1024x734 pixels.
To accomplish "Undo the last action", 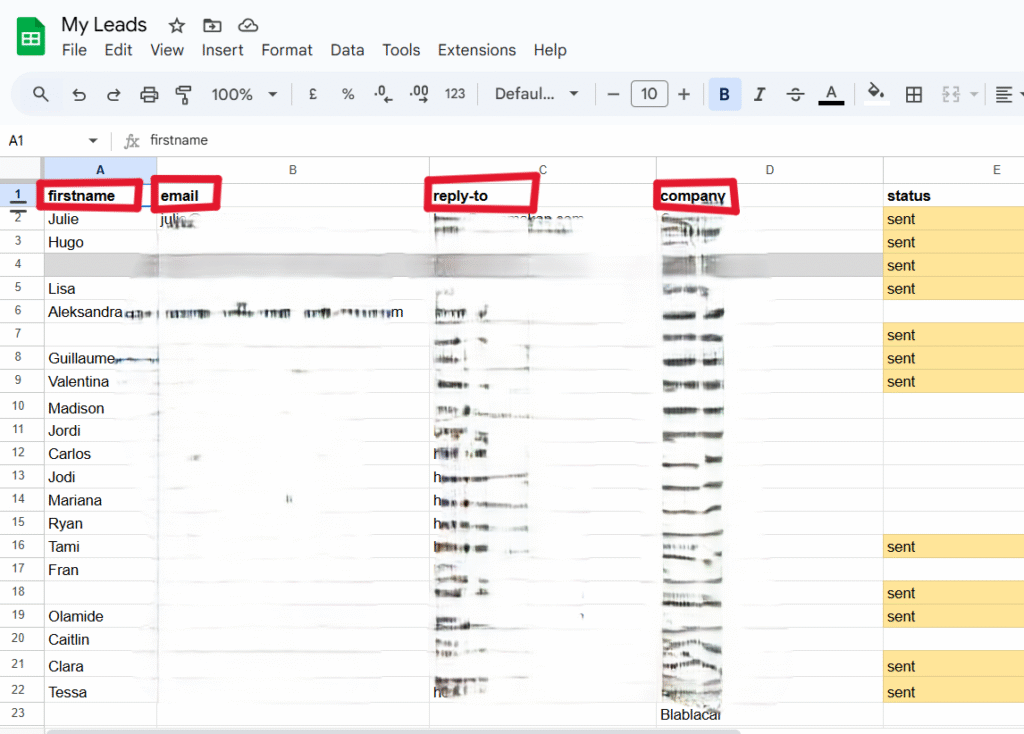I will click(x=78, y=93).
